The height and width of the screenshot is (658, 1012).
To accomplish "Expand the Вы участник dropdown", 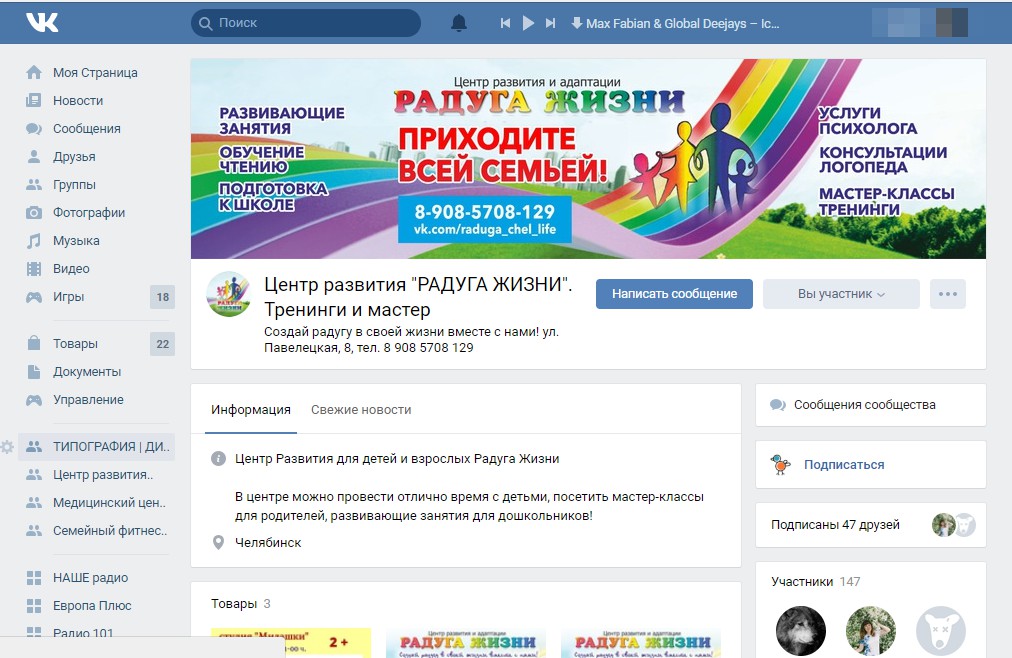I will [x=841, y=294].
